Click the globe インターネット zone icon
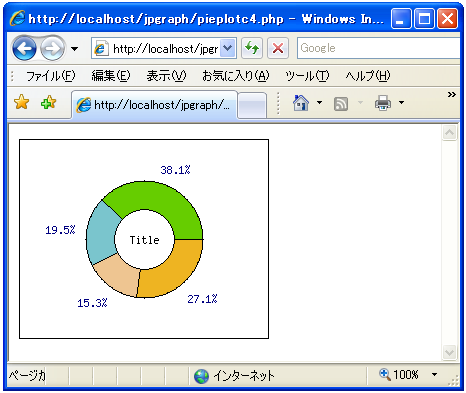 pyautogui.click(x=201, y=376)
